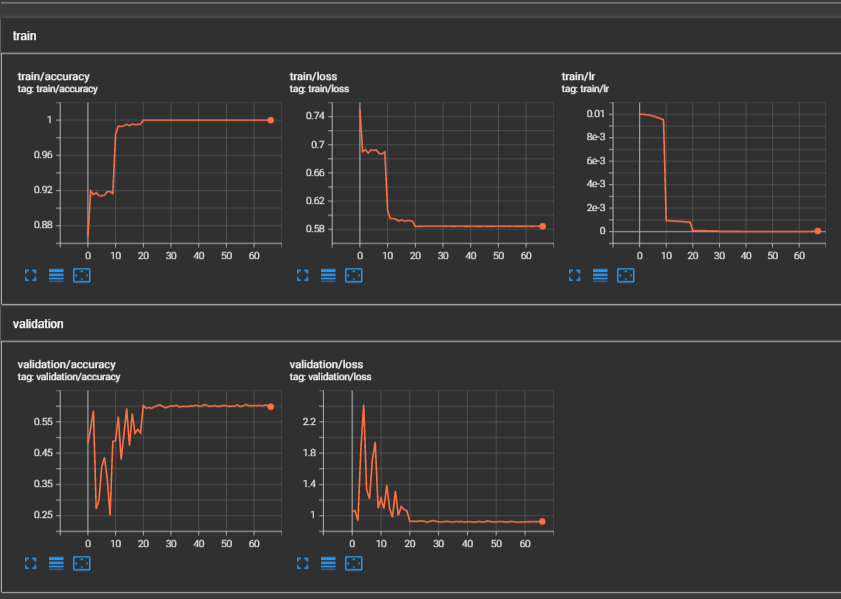The width and height of the screenshot is (841, 599).
Task: Fit domain to data on train/loss chart
Action: pos(353,274)
